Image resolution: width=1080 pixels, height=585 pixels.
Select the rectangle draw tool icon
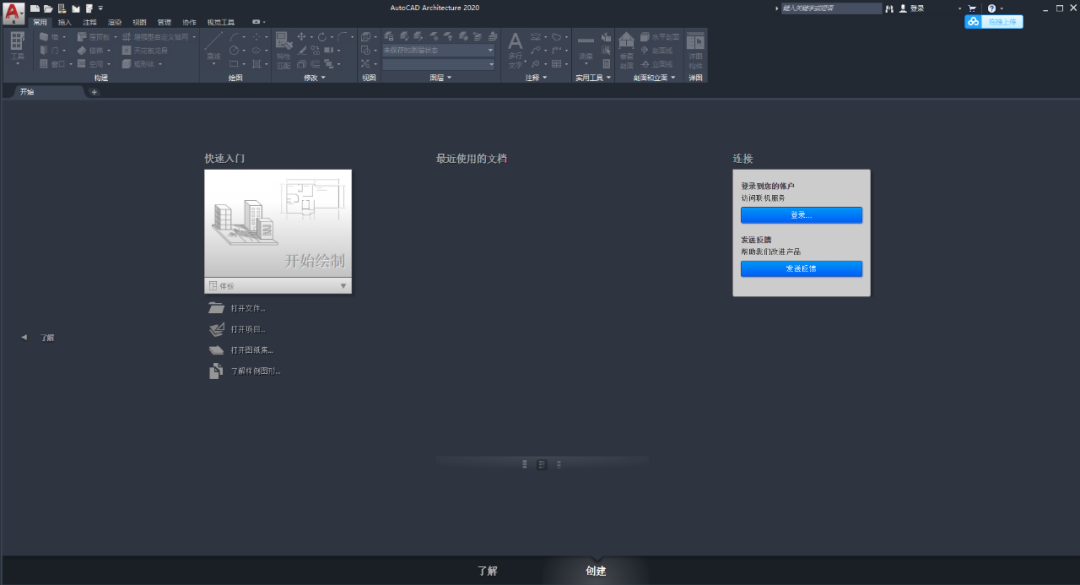234,64
